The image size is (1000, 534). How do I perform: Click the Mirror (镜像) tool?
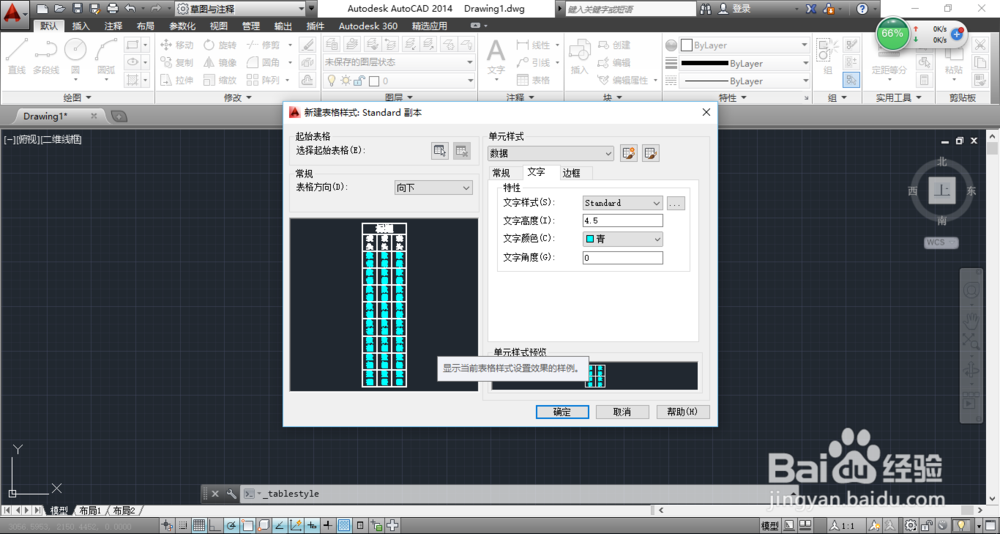[x=220, y=63]
